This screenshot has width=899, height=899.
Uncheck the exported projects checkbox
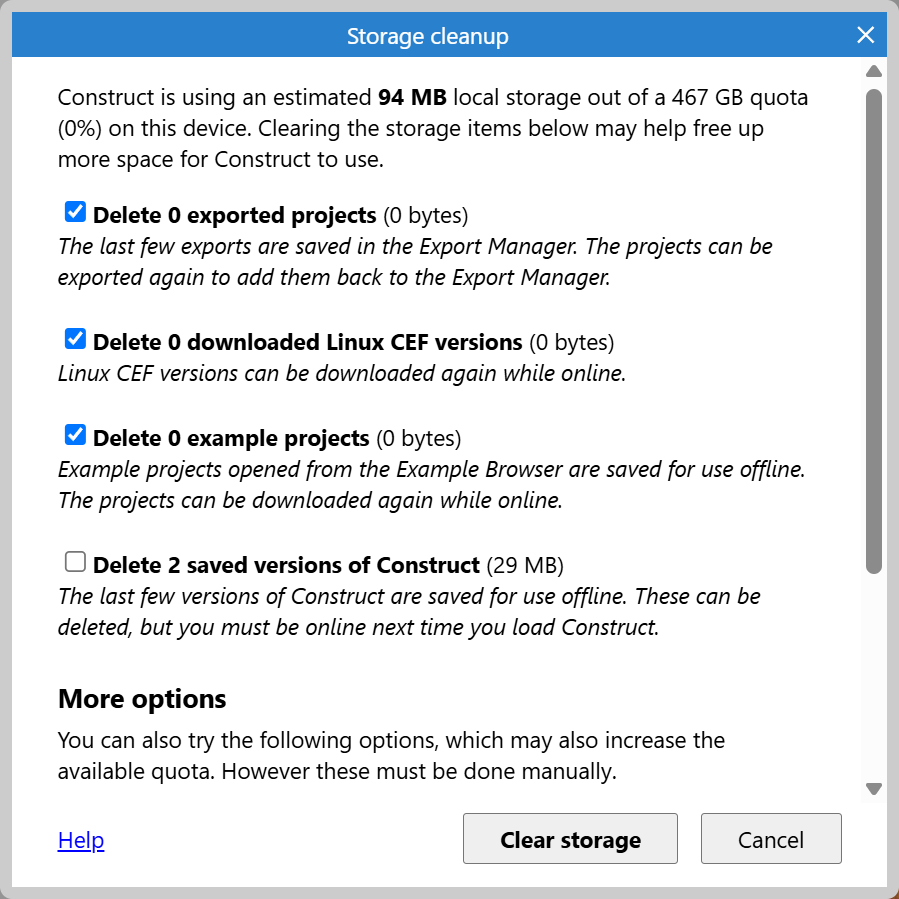pos(75,212)
